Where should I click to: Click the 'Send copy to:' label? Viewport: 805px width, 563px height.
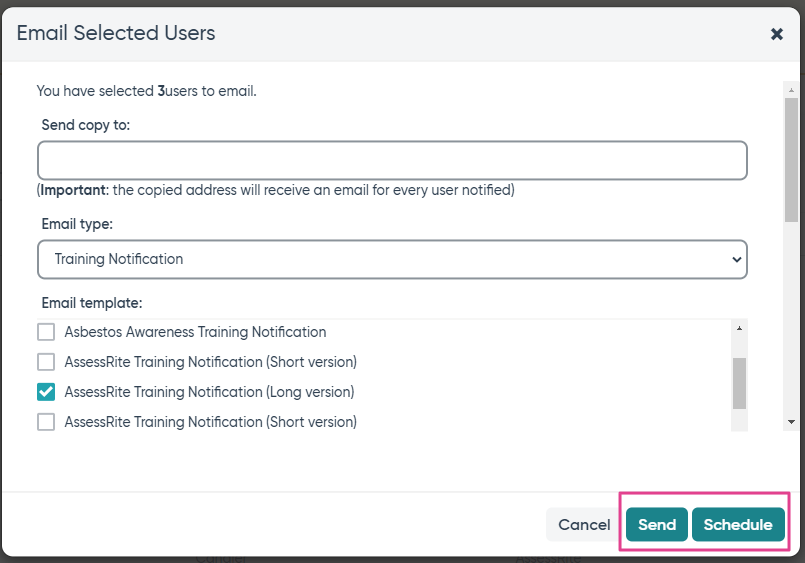tap(86, 125)
